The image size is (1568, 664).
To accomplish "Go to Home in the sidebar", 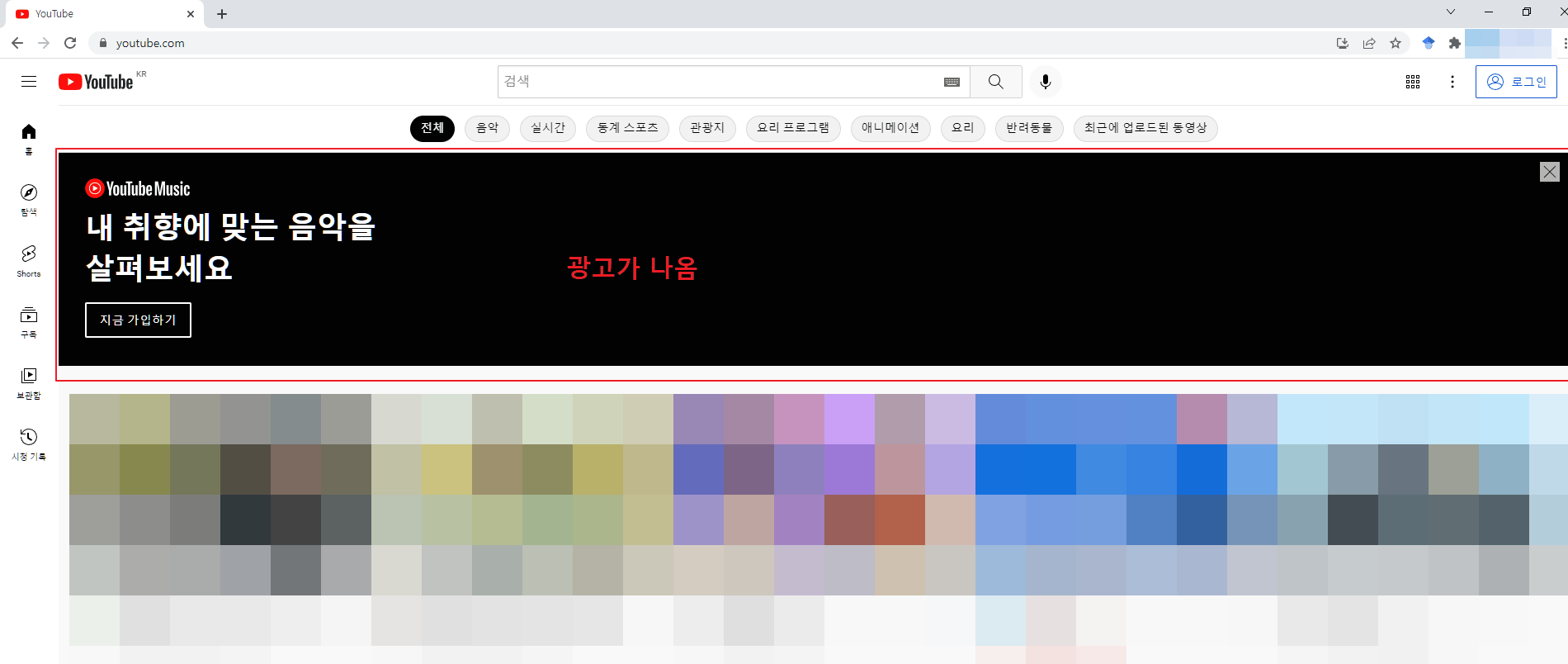I will (x=29, y=139).
